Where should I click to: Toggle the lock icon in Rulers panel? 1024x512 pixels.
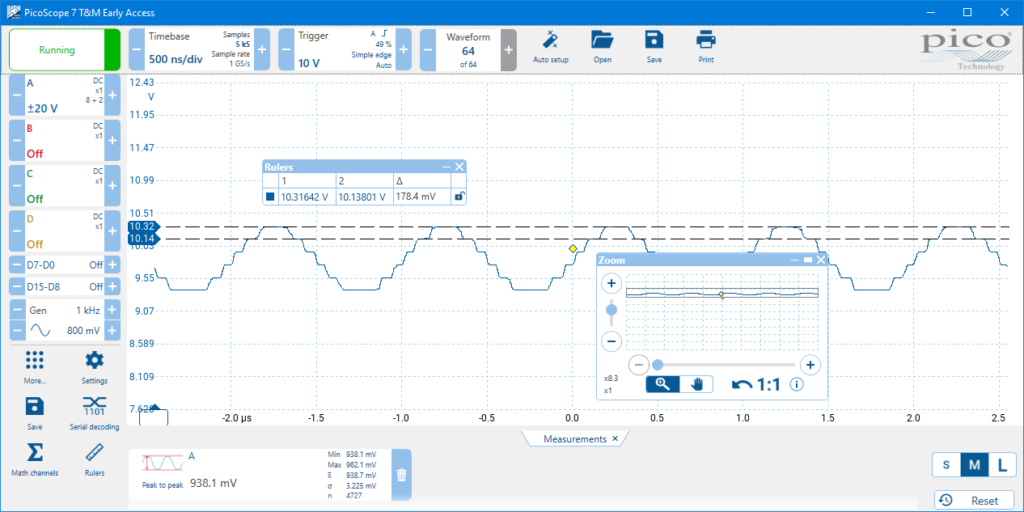[x=459, y=196]
